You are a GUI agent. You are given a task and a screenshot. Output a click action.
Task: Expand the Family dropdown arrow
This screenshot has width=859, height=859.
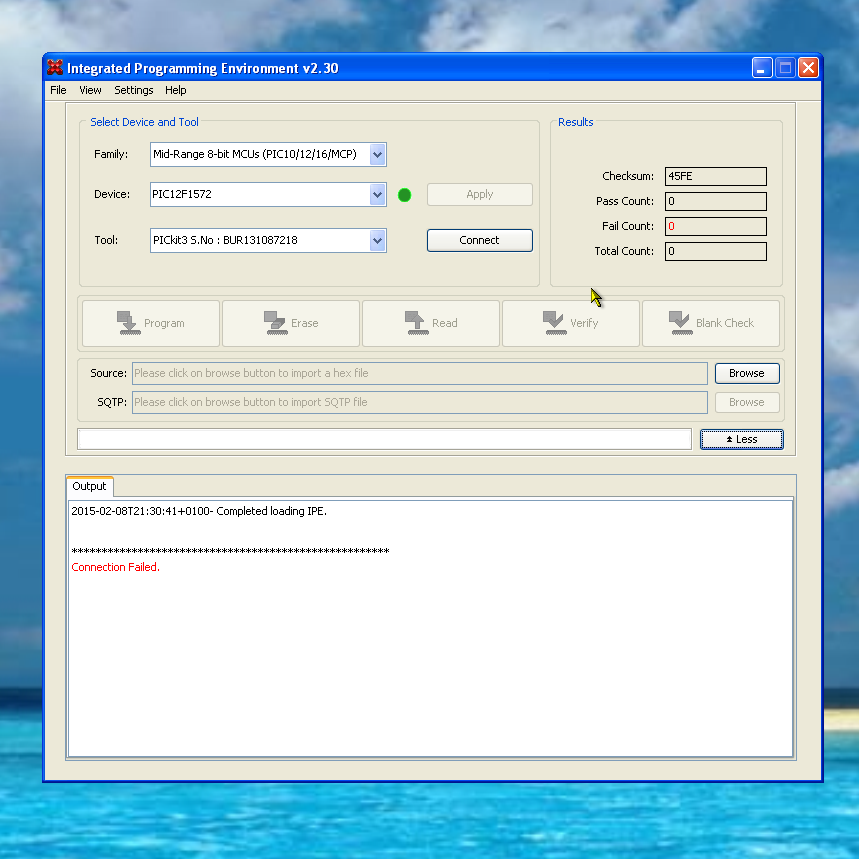[x=377, y=154]
